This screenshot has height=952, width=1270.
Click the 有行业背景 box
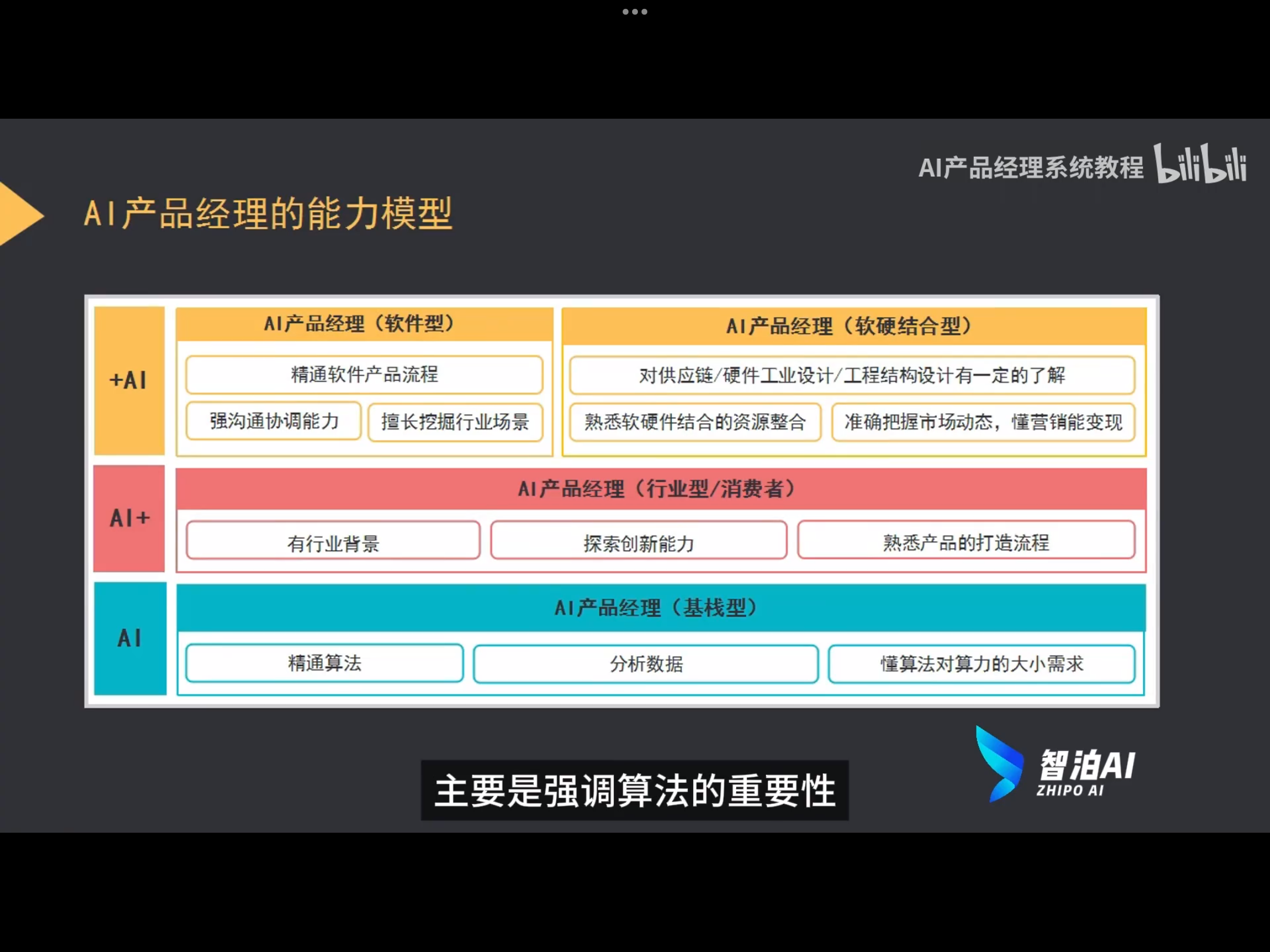click(333, 541)
